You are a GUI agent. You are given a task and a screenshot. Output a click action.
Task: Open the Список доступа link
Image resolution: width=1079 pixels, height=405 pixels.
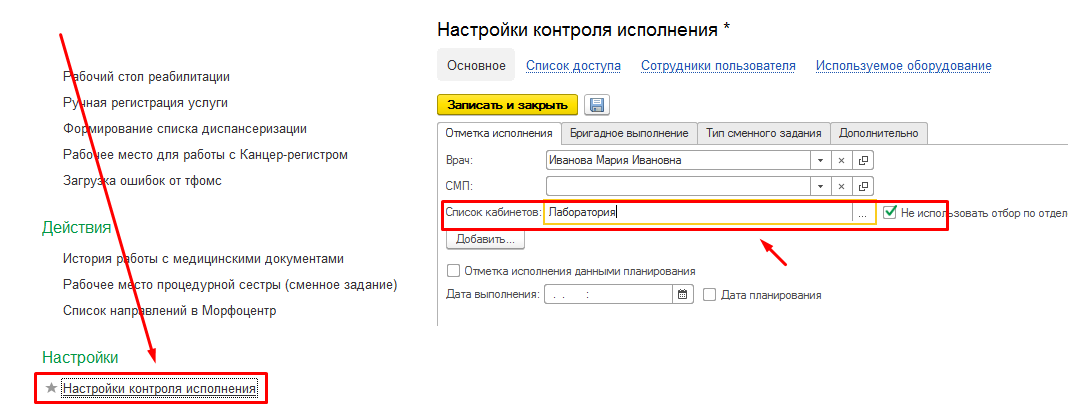pos(573,66)
